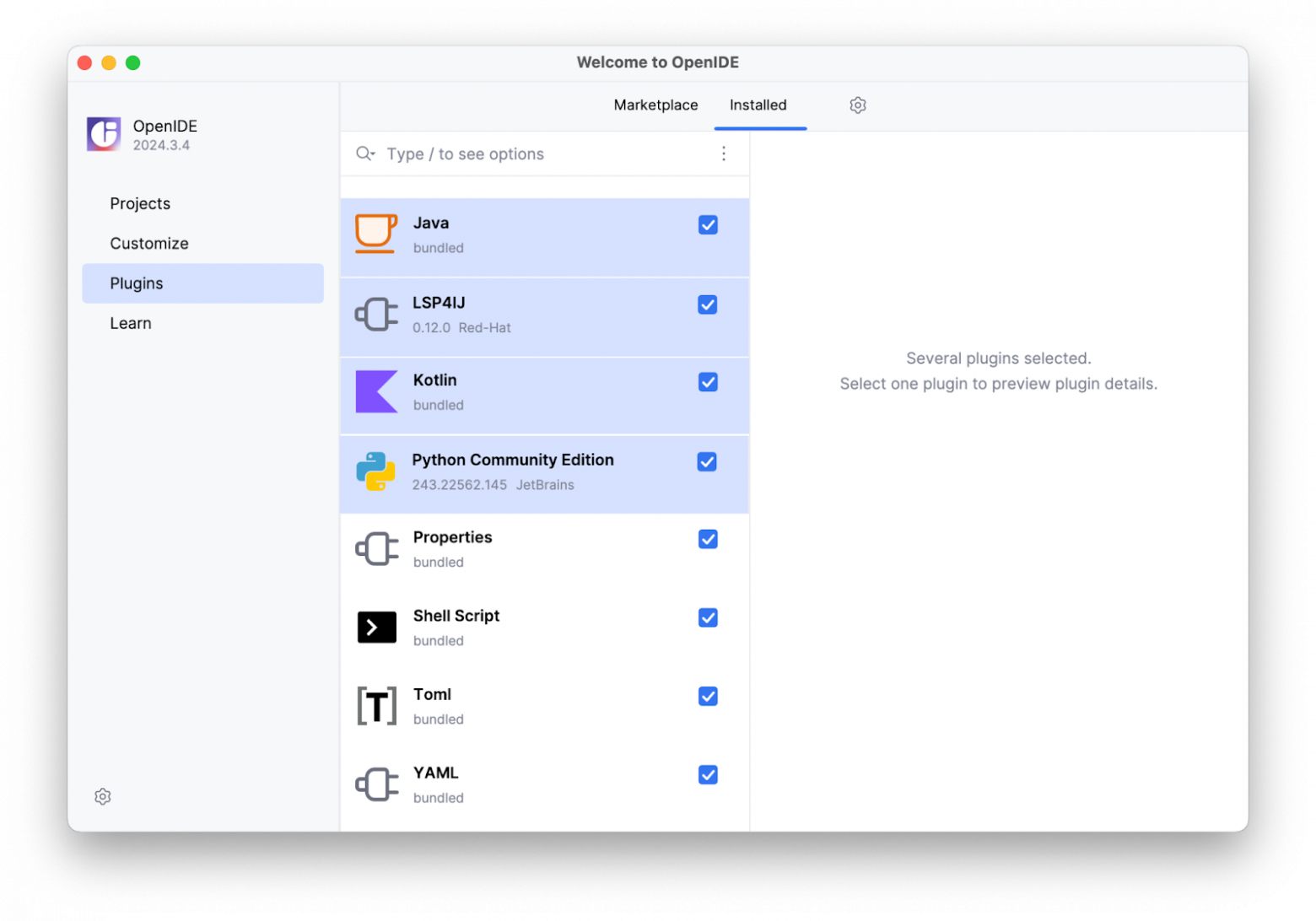Close the Welcome to OpenIDE window

coord(84,62)
